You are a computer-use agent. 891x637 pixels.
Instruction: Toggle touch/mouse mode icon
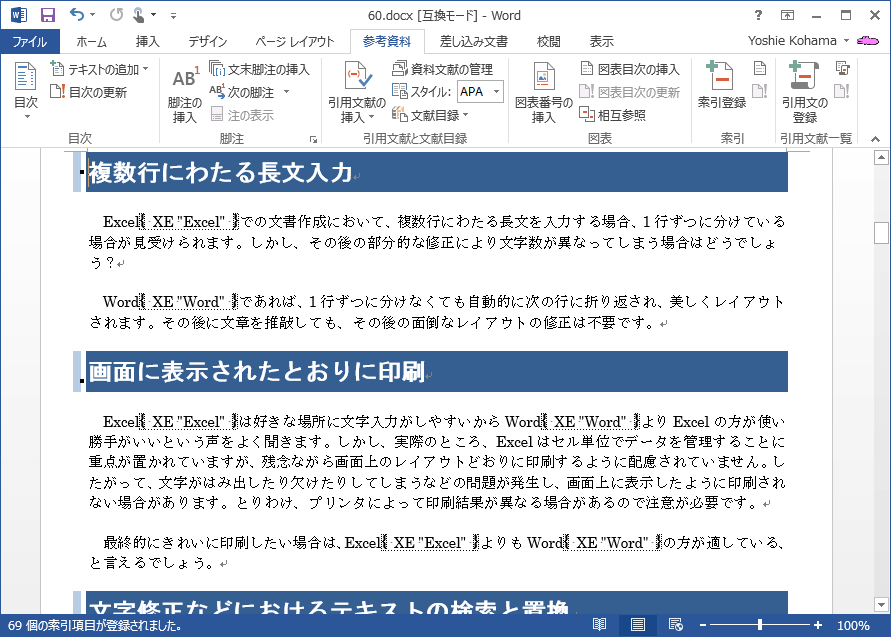click(138, 15)
